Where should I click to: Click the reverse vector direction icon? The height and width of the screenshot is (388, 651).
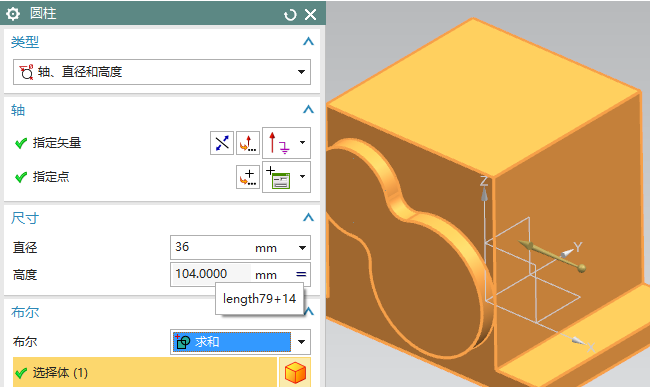222,143
